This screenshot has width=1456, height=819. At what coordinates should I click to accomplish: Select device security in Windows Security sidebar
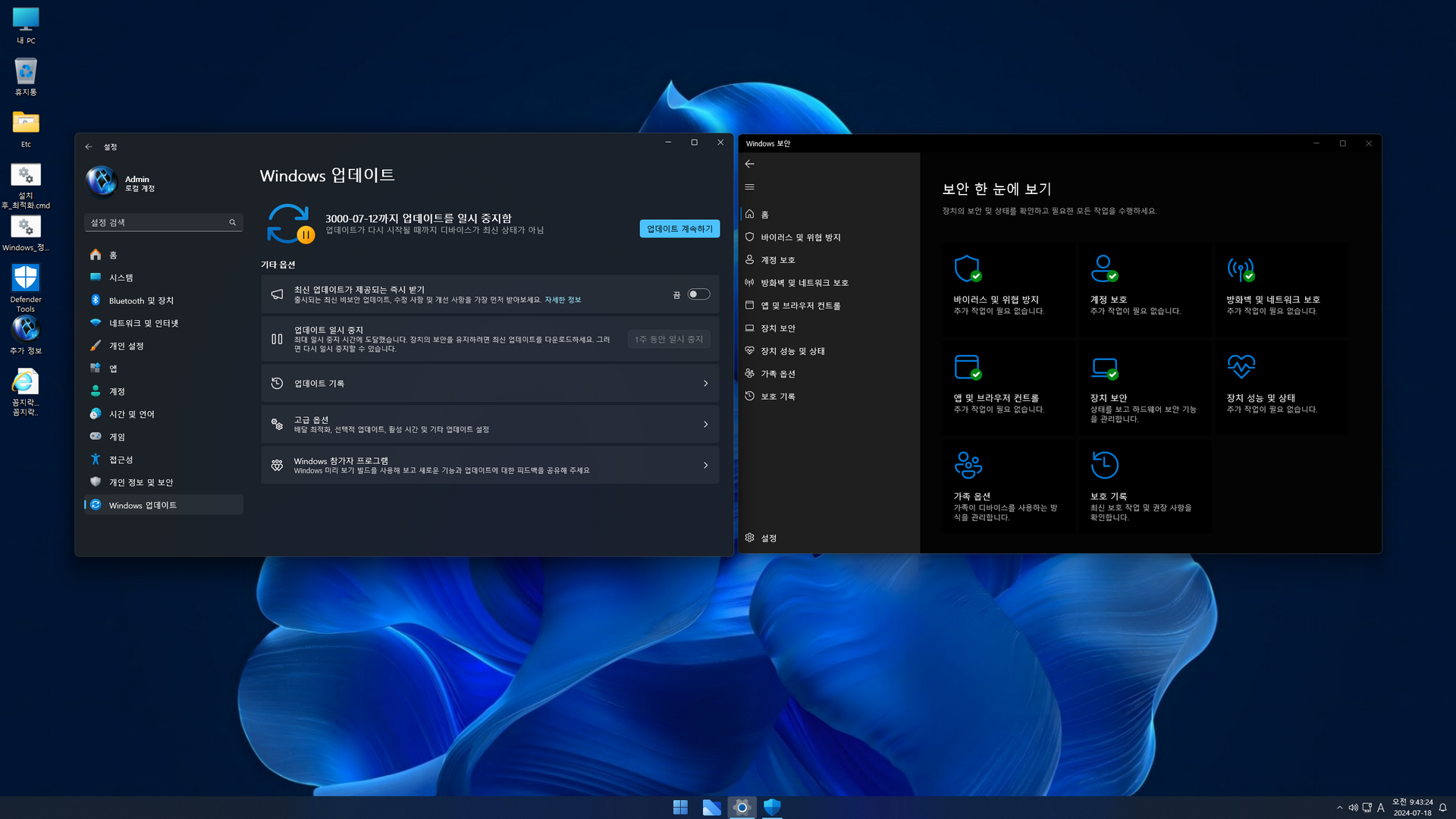(x=777, y=328)
